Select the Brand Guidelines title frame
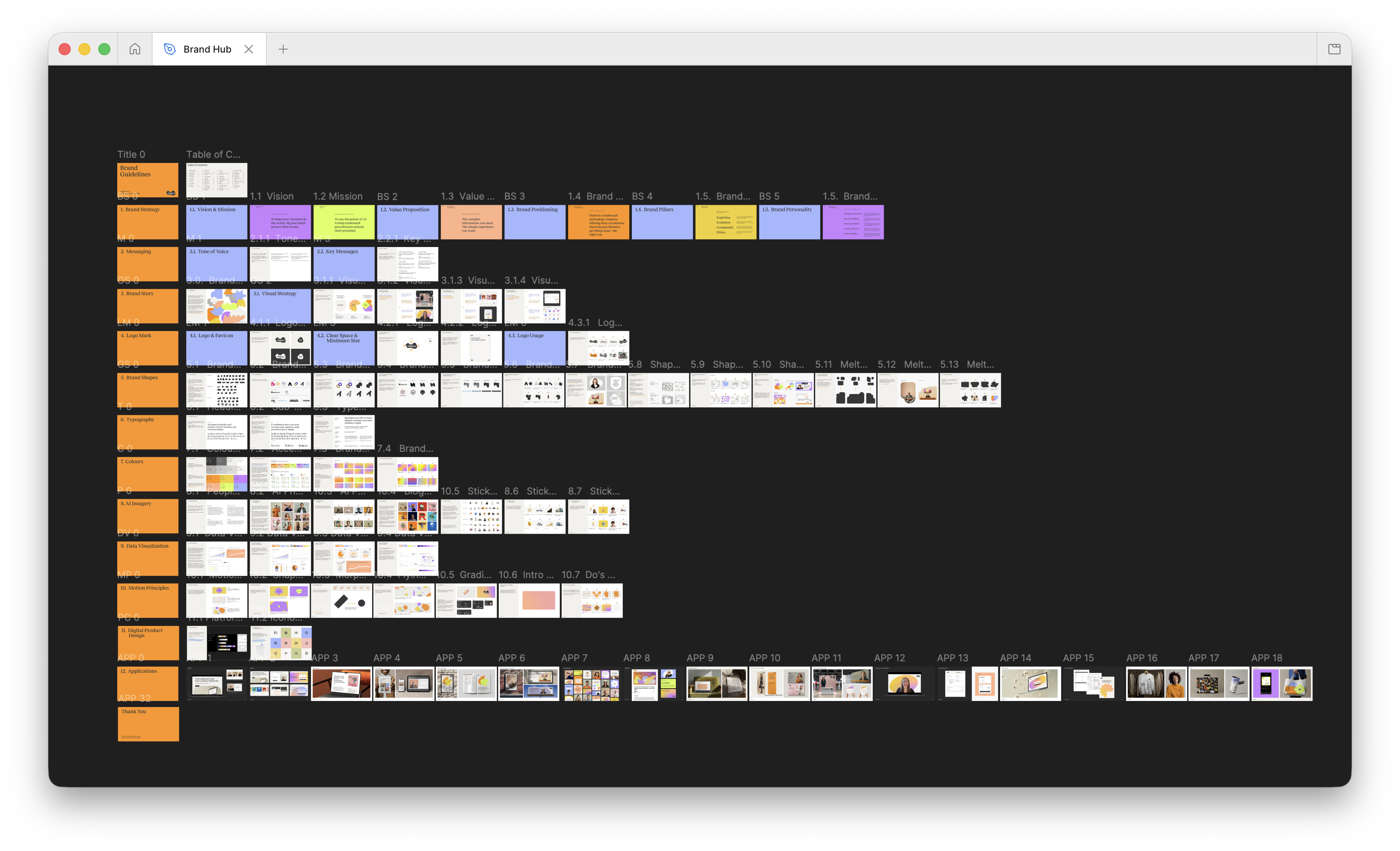1400x851 pixels. tap(148, 180)
